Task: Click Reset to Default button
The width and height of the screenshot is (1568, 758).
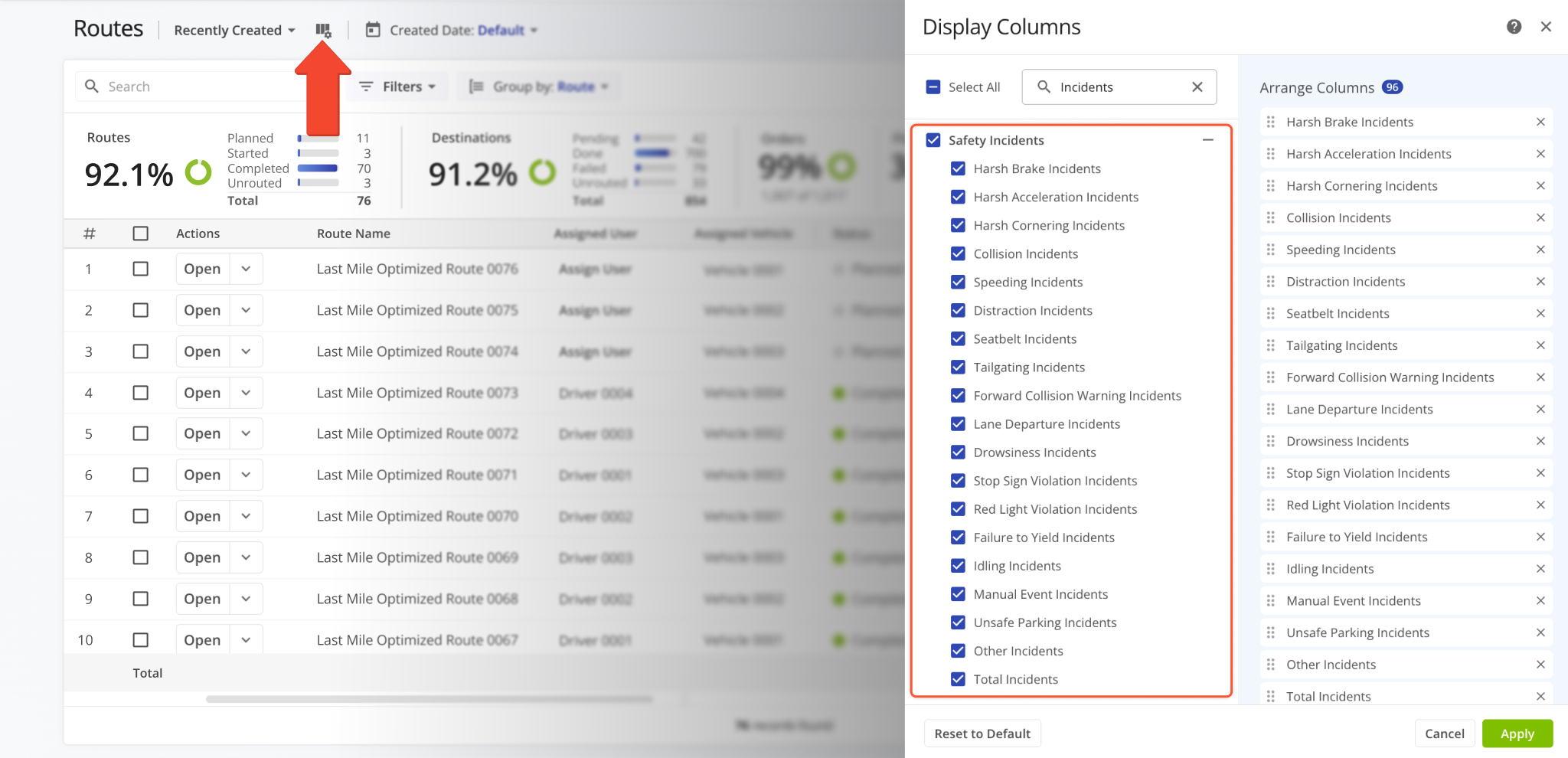Action: click(982, 733)
